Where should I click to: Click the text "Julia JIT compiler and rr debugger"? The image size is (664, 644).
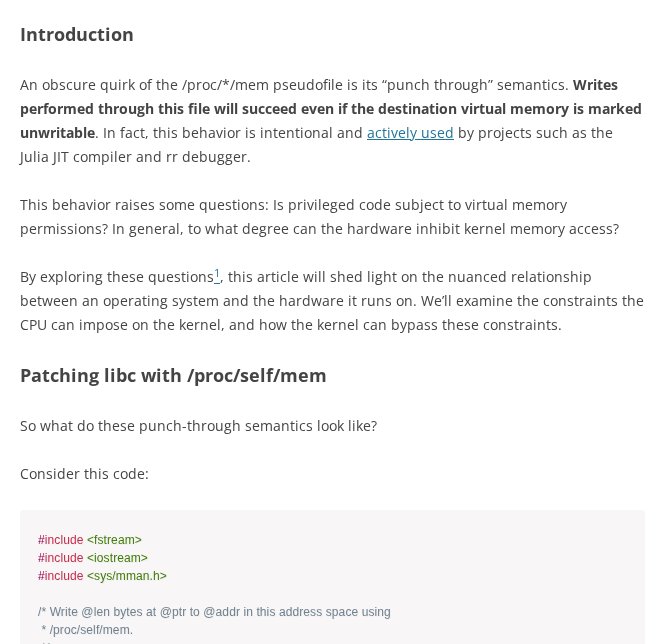pos(135,157)
